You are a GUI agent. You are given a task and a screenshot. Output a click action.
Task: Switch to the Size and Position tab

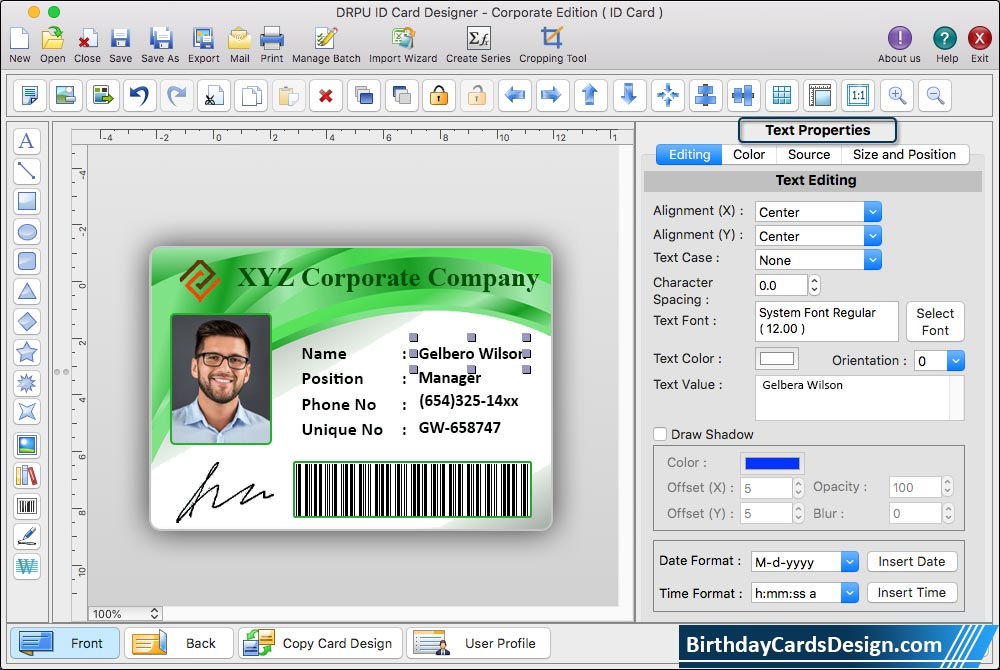tap(904, 154)
